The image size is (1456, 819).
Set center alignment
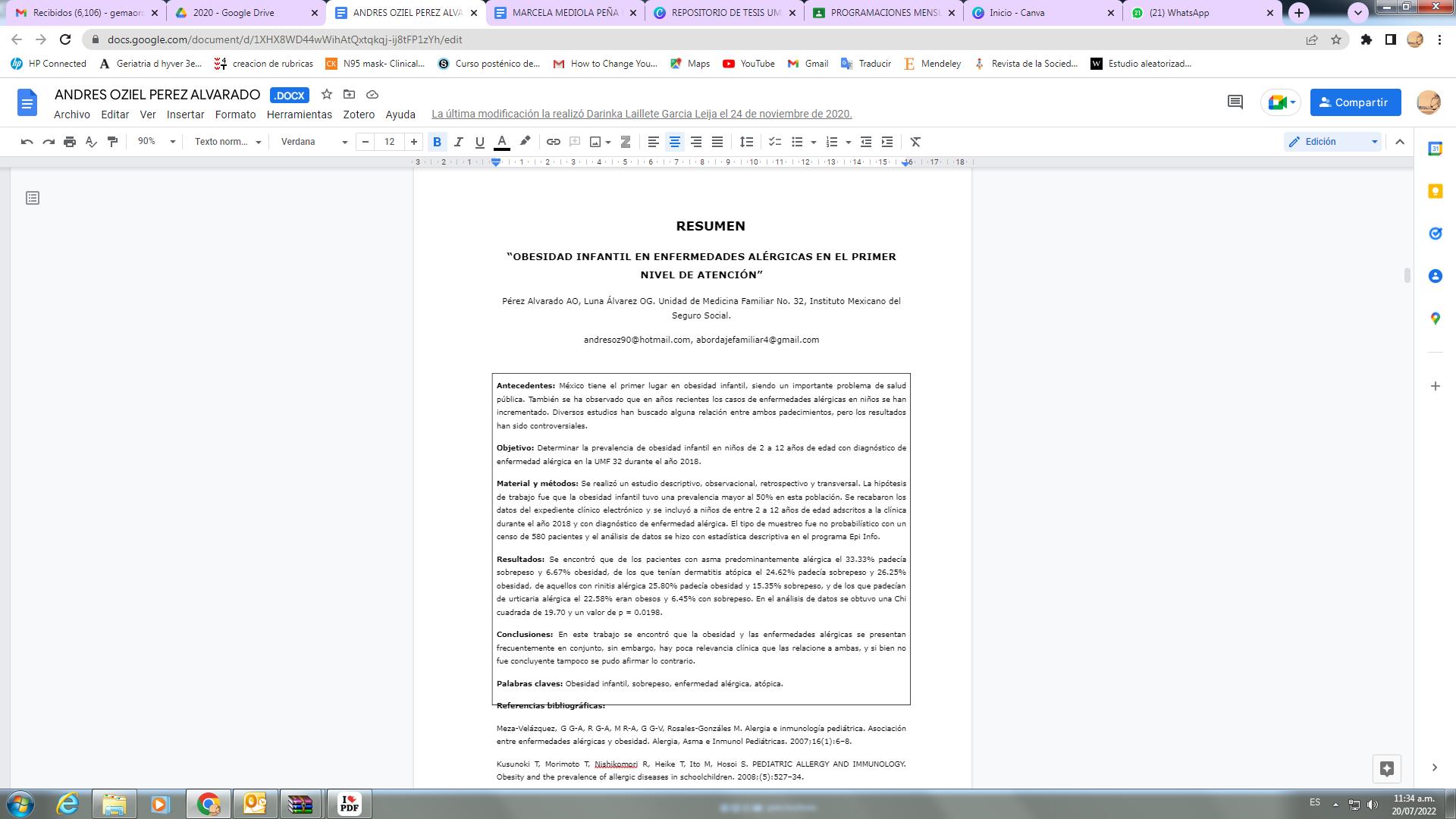tap(674, 142)
